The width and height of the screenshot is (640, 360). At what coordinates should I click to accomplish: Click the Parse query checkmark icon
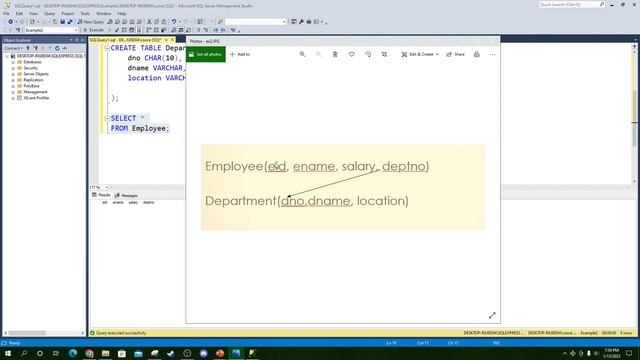pos(117,30)
